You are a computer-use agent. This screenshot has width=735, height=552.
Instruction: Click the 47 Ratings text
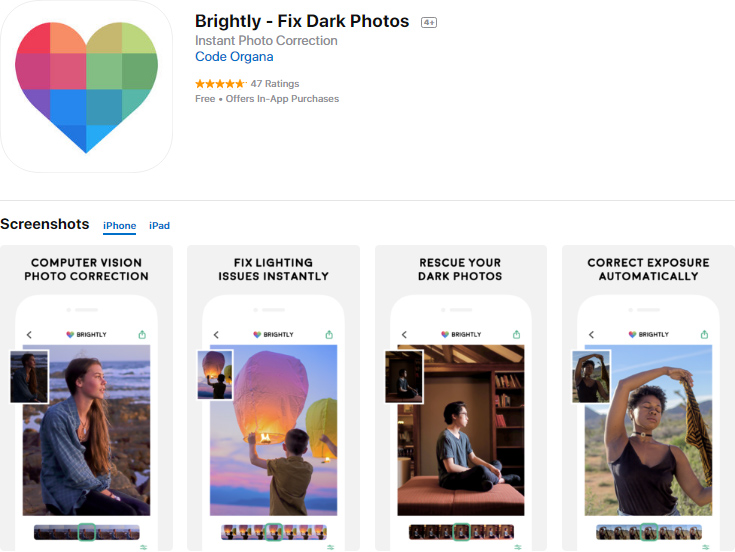[x=275, y=84]
